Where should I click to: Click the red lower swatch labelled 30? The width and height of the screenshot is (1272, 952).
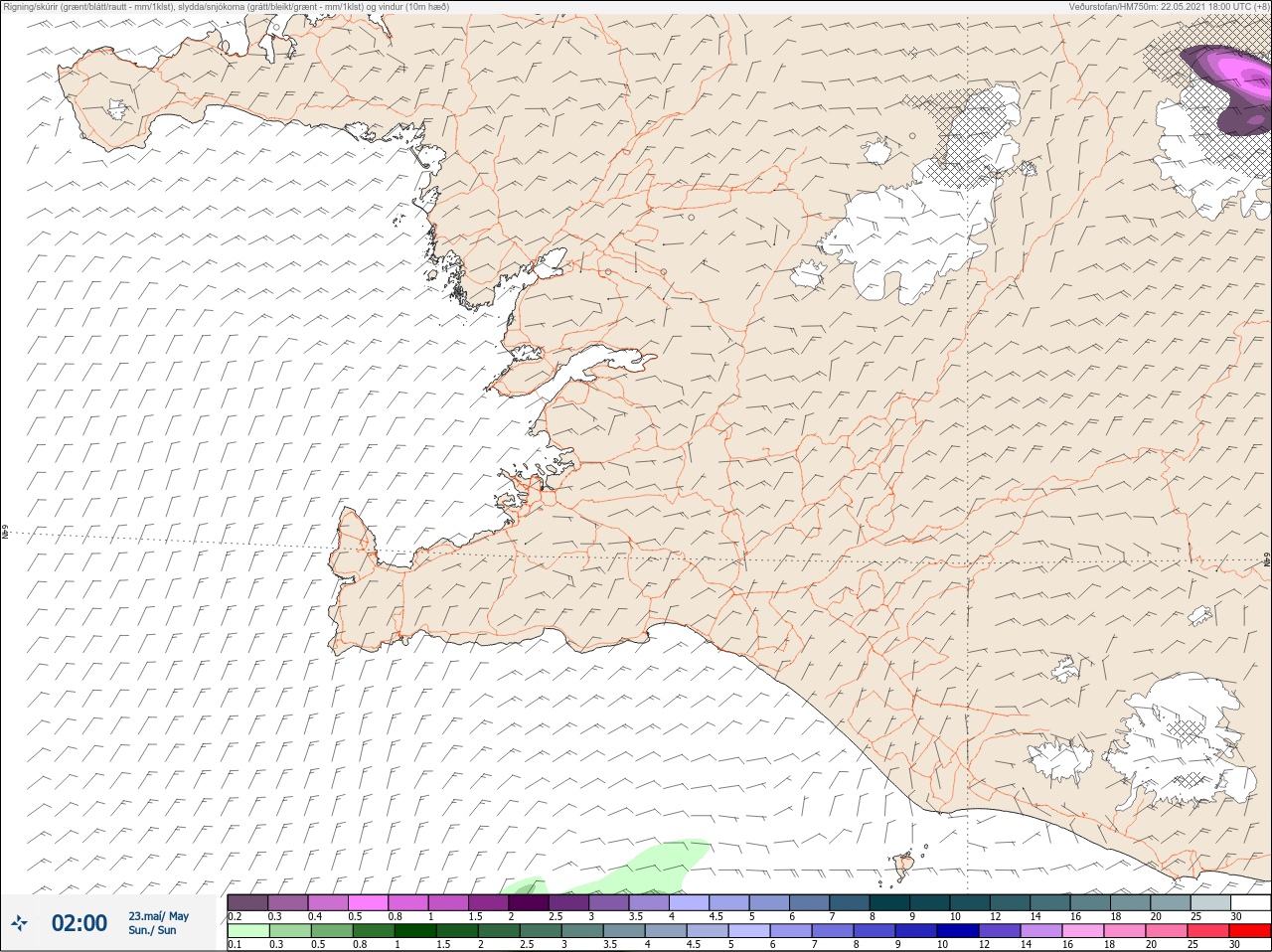[x=1250, y=931]
